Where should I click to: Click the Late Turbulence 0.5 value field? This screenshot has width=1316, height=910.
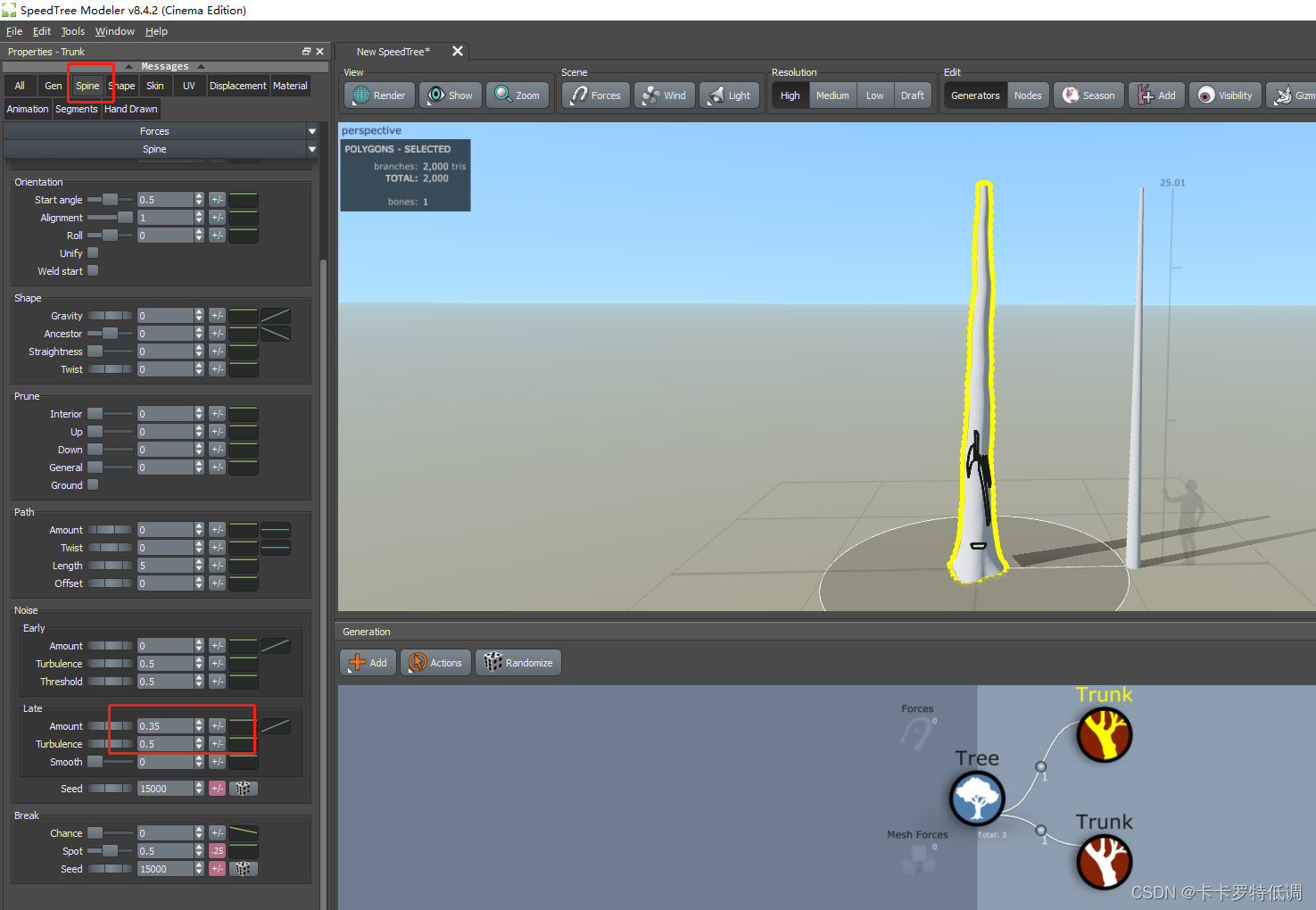165,744
